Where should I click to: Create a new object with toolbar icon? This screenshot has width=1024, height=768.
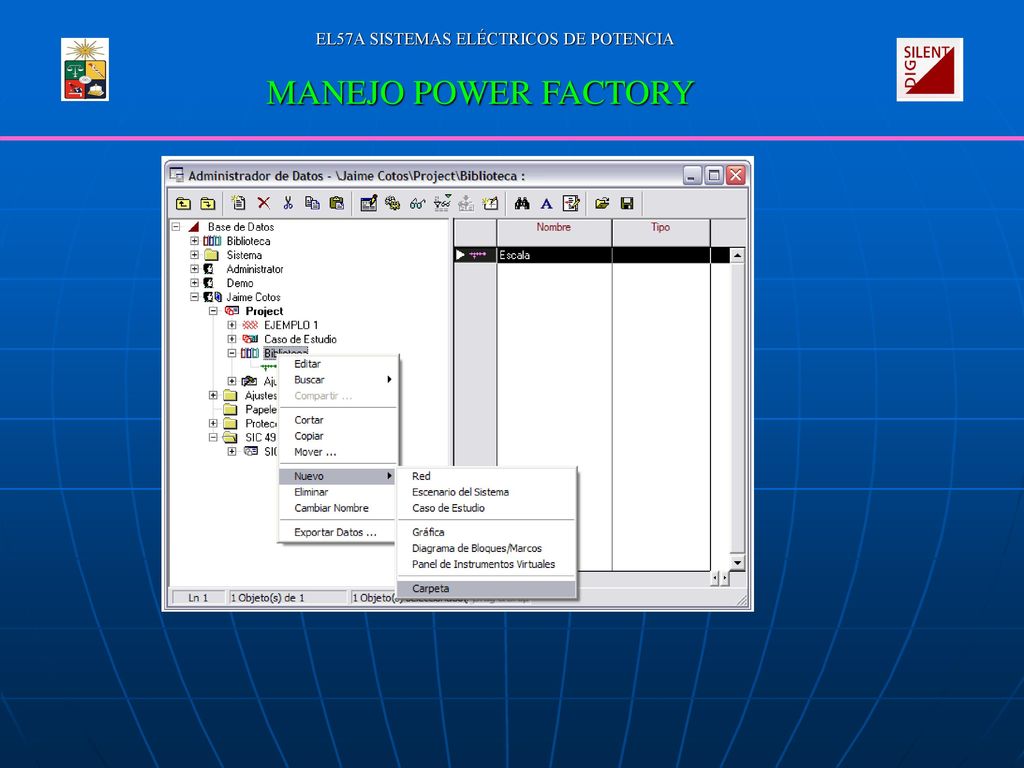coord(238,203)
